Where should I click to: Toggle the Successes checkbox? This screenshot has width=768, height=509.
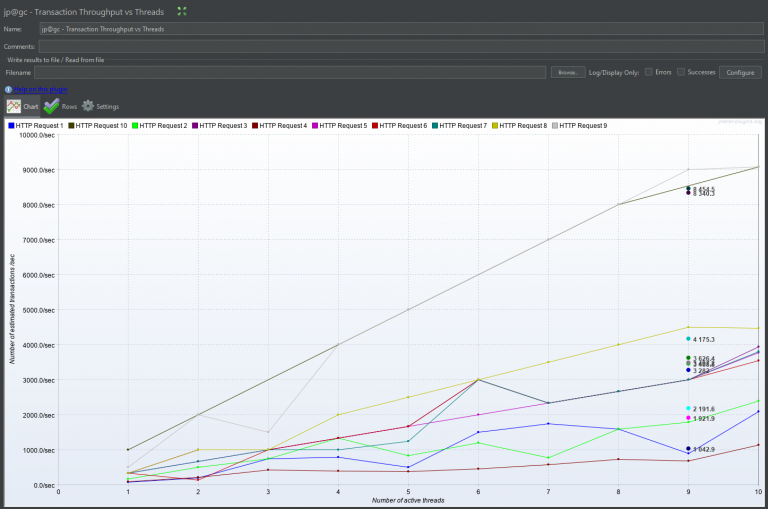tap(681, 72)
